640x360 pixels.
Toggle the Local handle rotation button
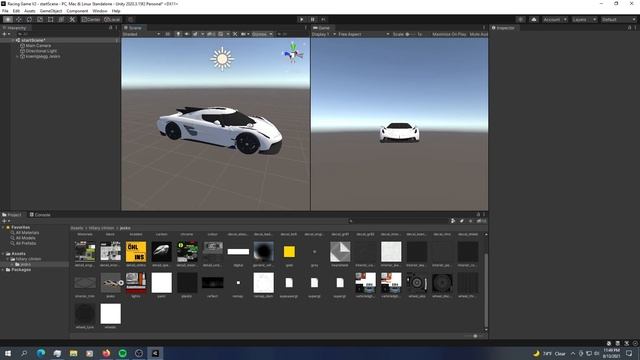coord(112,19)
